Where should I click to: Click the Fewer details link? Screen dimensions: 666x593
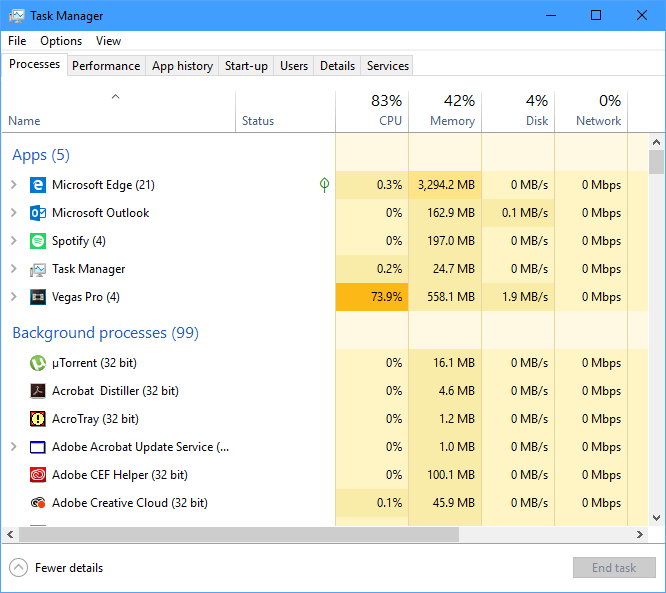[69, 568]
